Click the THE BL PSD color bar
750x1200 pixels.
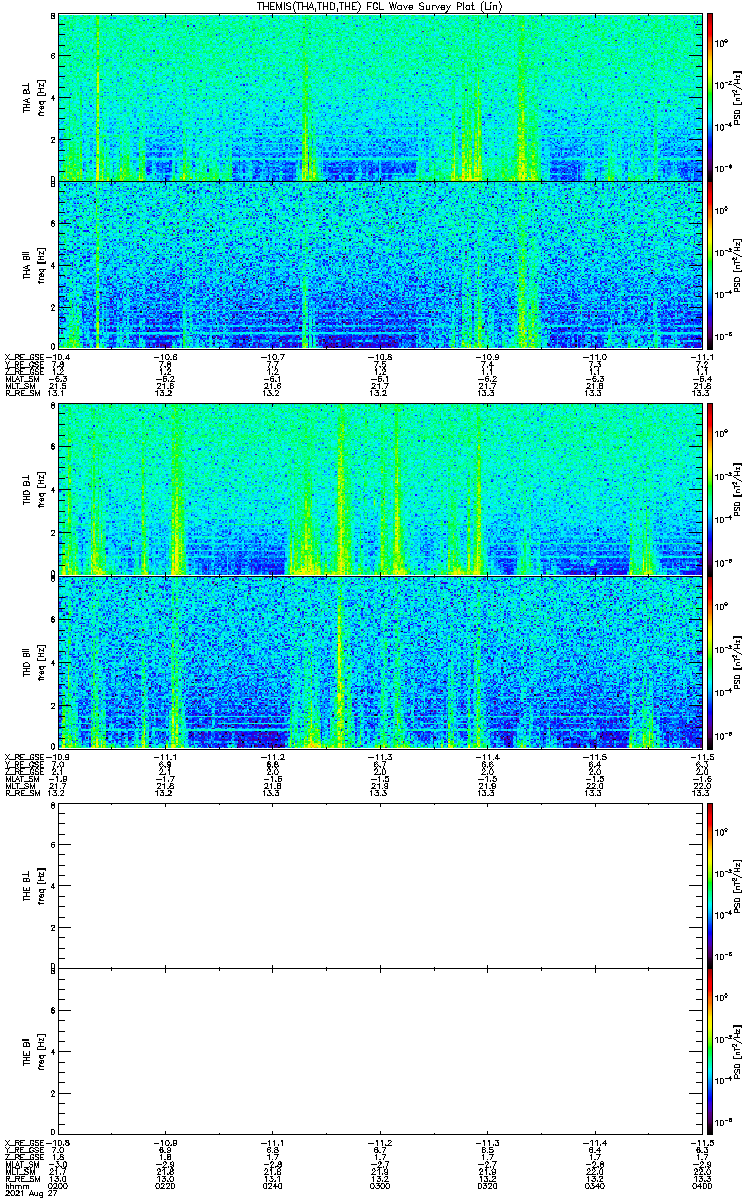[x=711, y=886]
